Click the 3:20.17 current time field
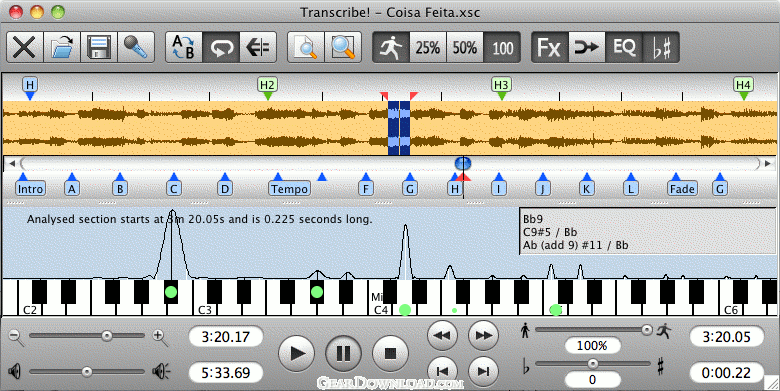780x391 pixels. tap(226, 337)
